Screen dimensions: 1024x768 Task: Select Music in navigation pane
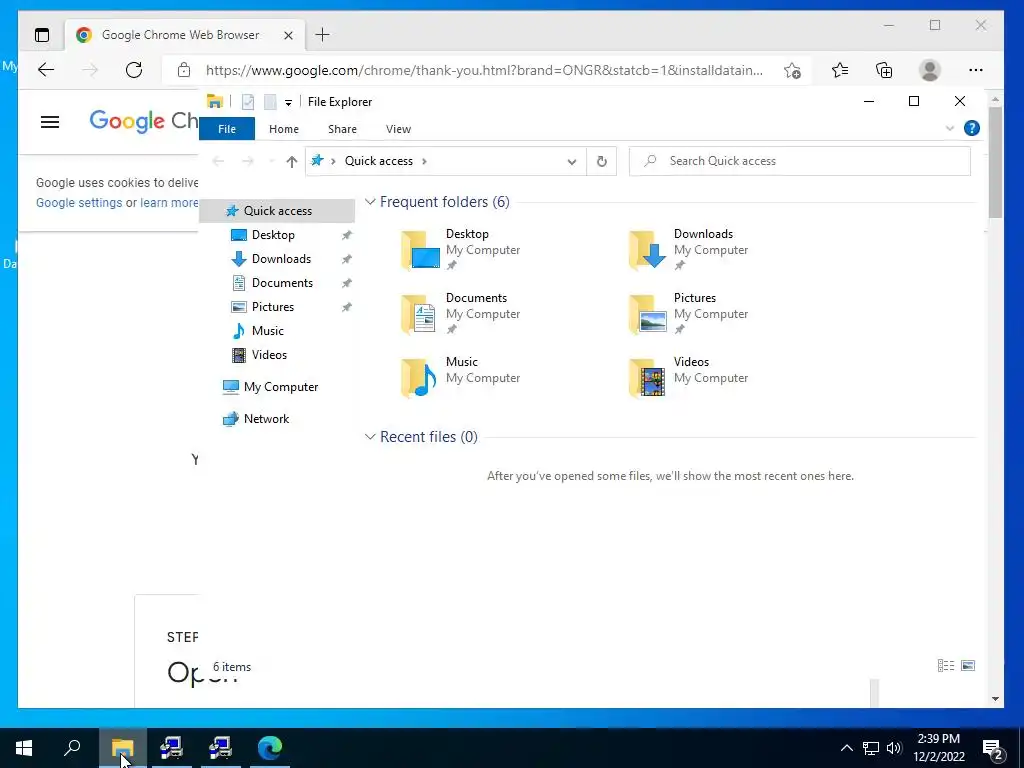click(267, 331)
